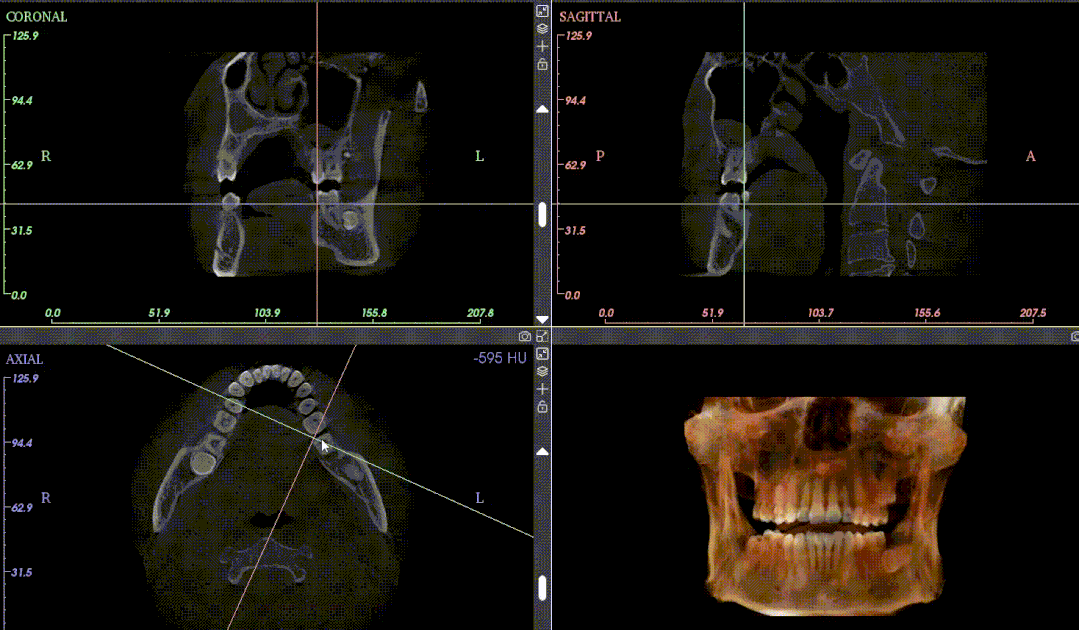Click the L orientation label in Coronal view

[x=480, y=156]
